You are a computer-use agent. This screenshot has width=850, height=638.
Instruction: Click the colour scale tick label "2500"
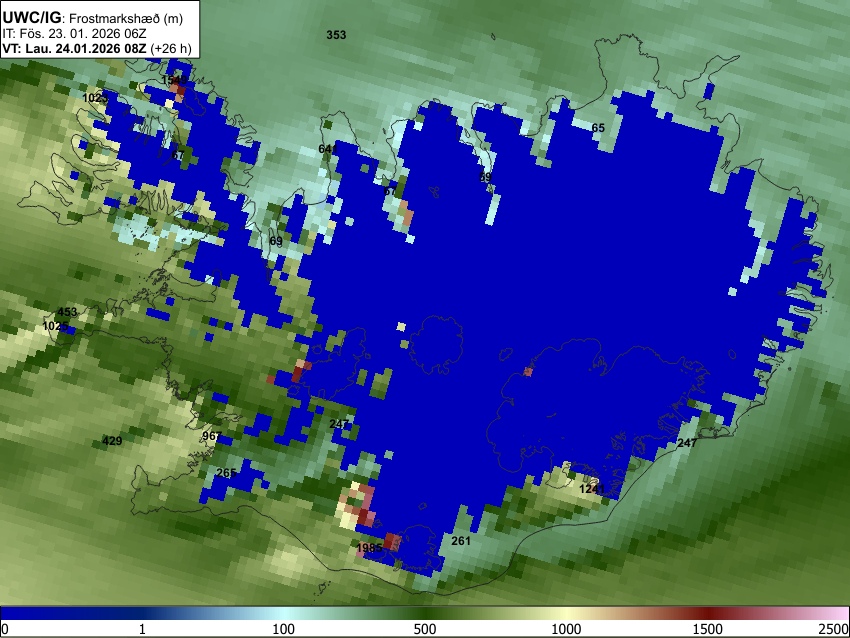834,629
